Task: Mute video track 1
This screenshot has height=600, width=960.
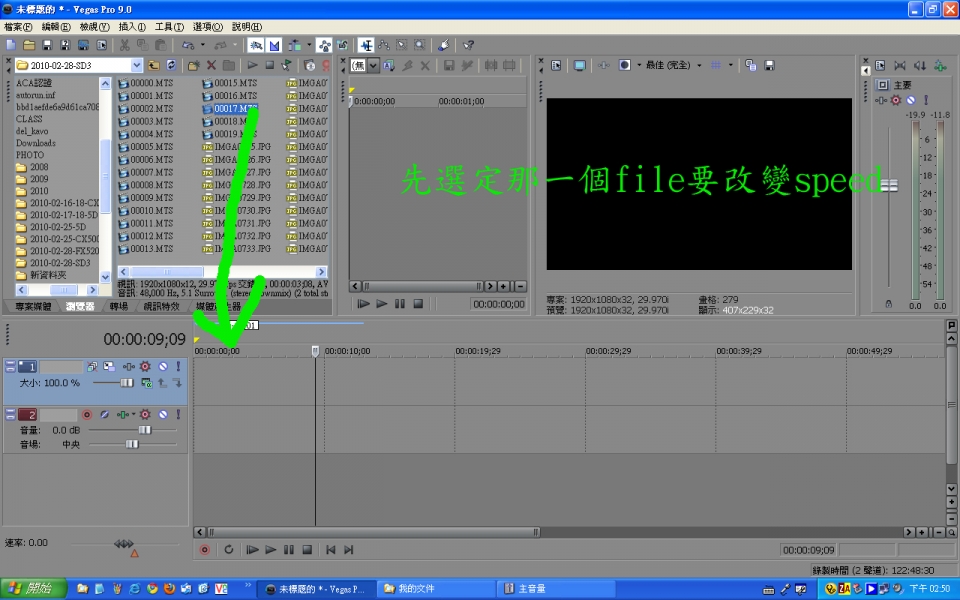Action: coord(162,367)
